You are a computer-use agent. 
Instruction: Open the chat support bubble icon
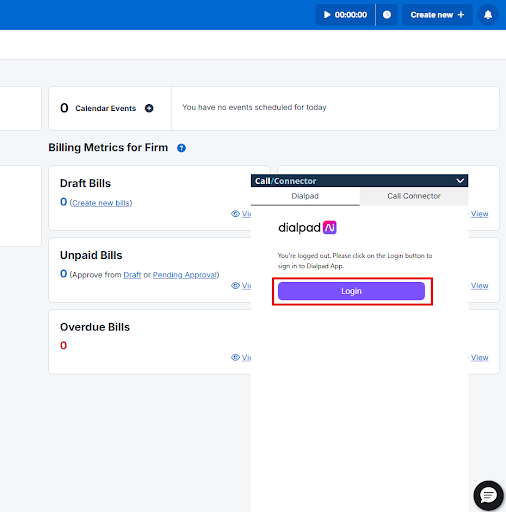pos(488,496)
